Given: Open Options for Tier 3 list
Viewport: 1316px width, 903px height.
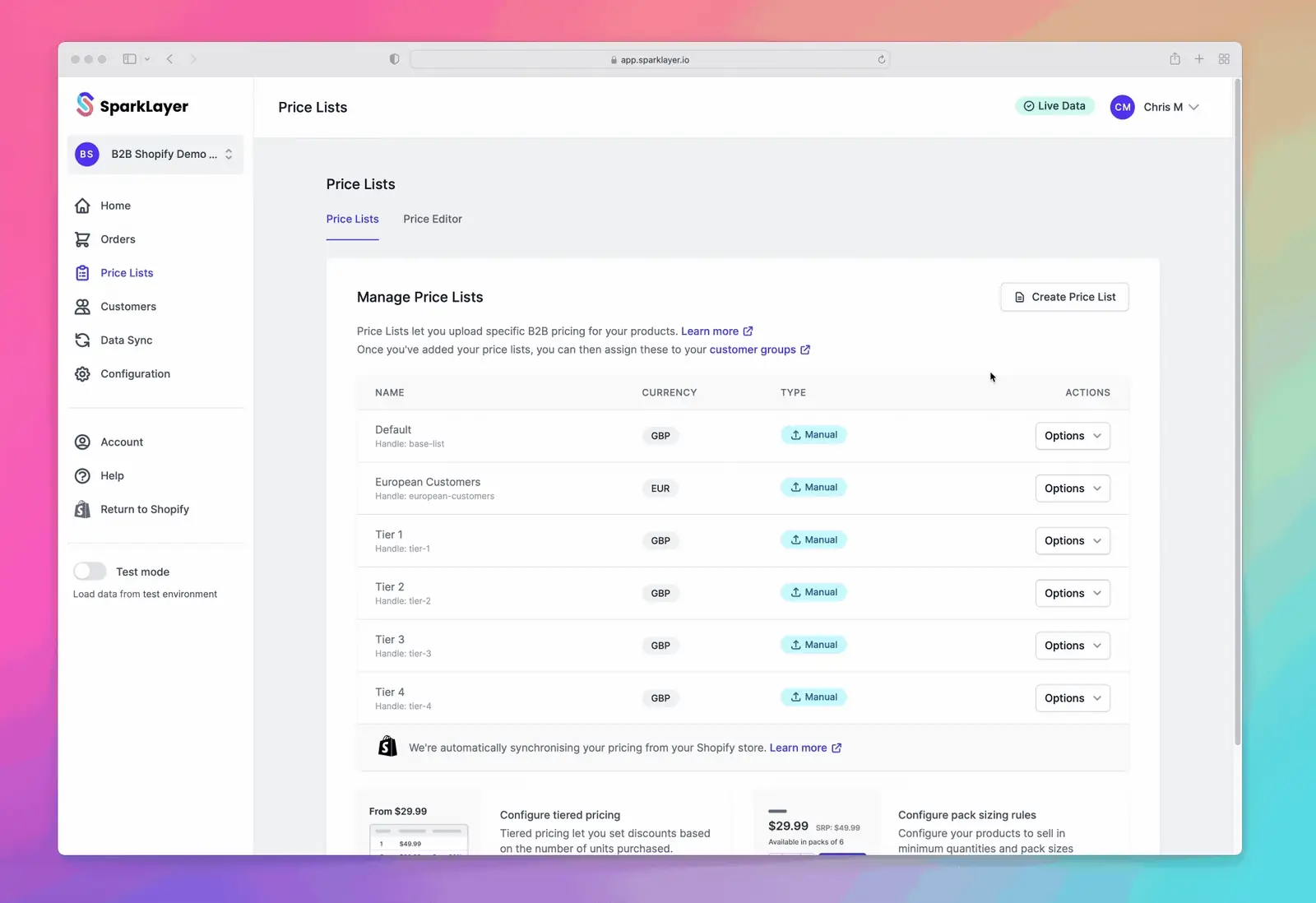Looking at the screenshot, I should [1073, 646].
